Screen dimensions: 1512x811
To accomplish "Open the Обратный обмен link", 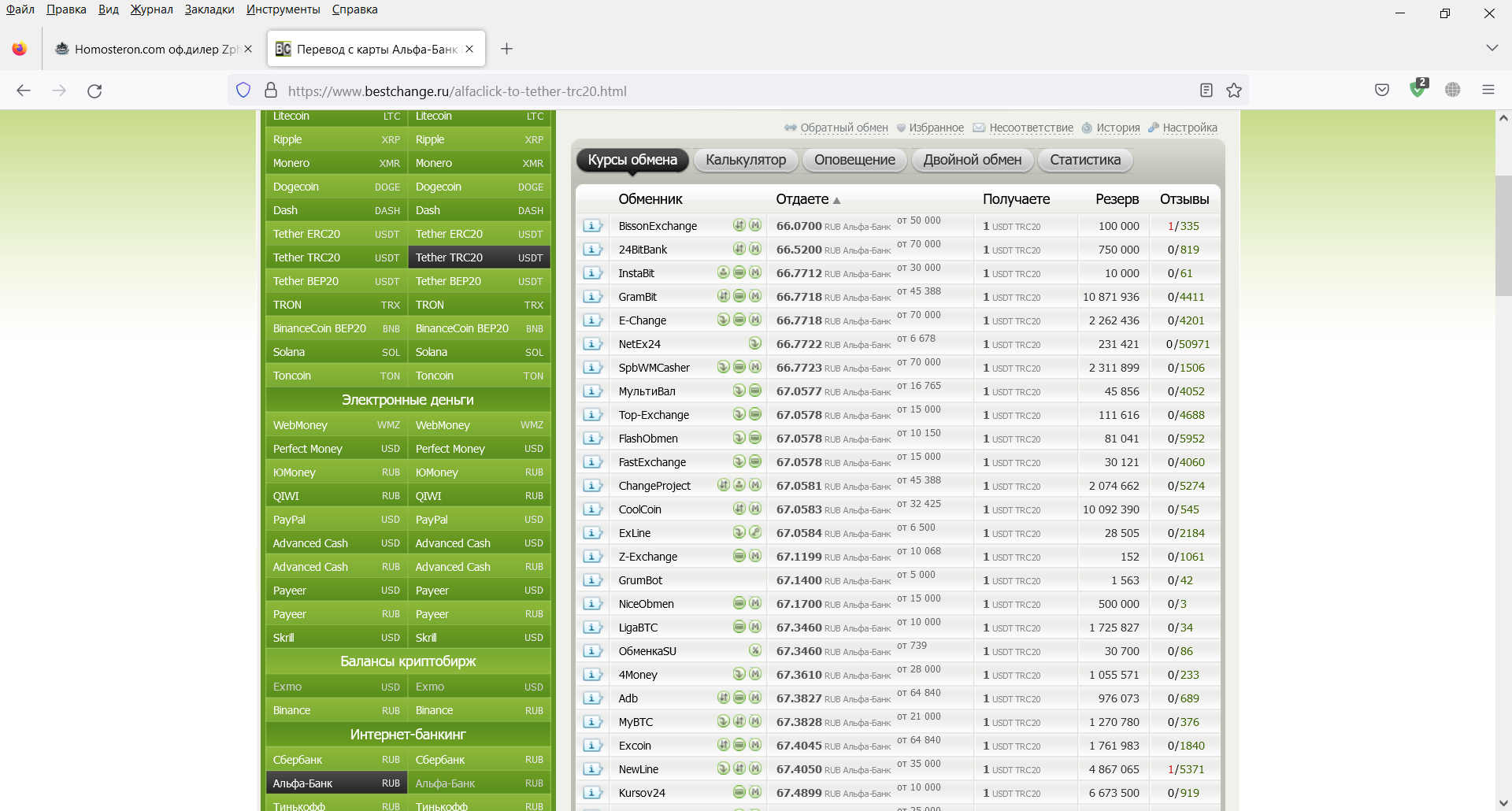I will 843,128.
